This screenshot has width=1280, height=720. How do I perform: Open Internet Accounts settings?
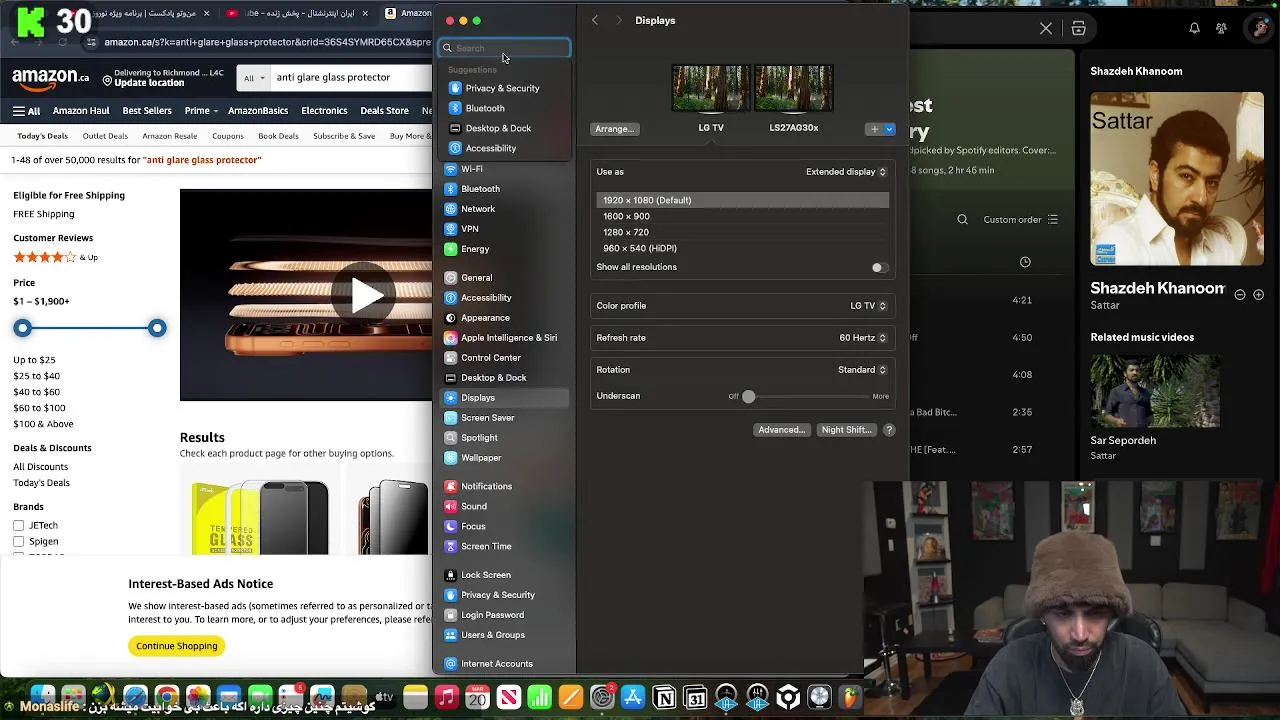coord(505,664)
